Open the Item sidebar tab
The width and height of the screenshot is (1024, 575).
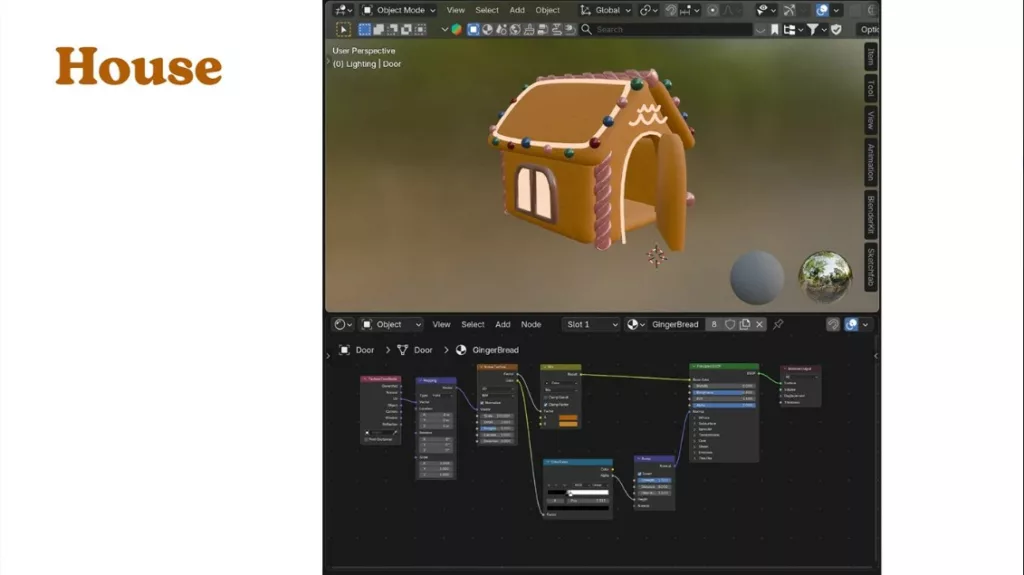[x=871, y=57]
